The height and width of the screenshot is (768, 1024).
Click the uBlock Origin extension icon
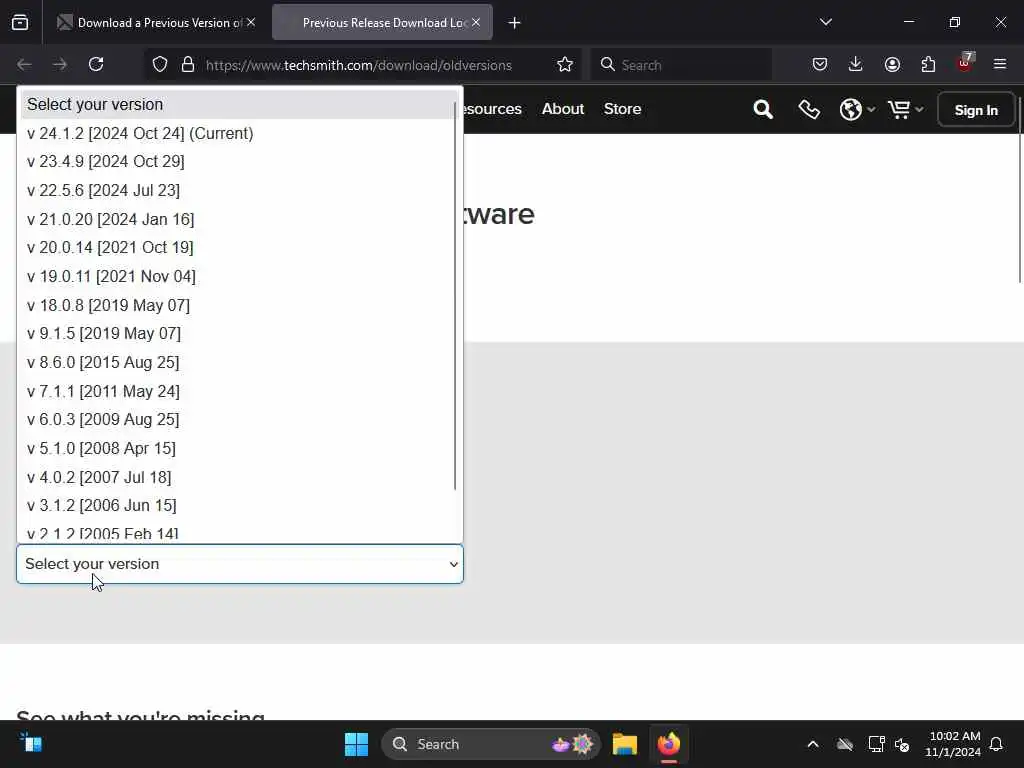coord(965,63)
